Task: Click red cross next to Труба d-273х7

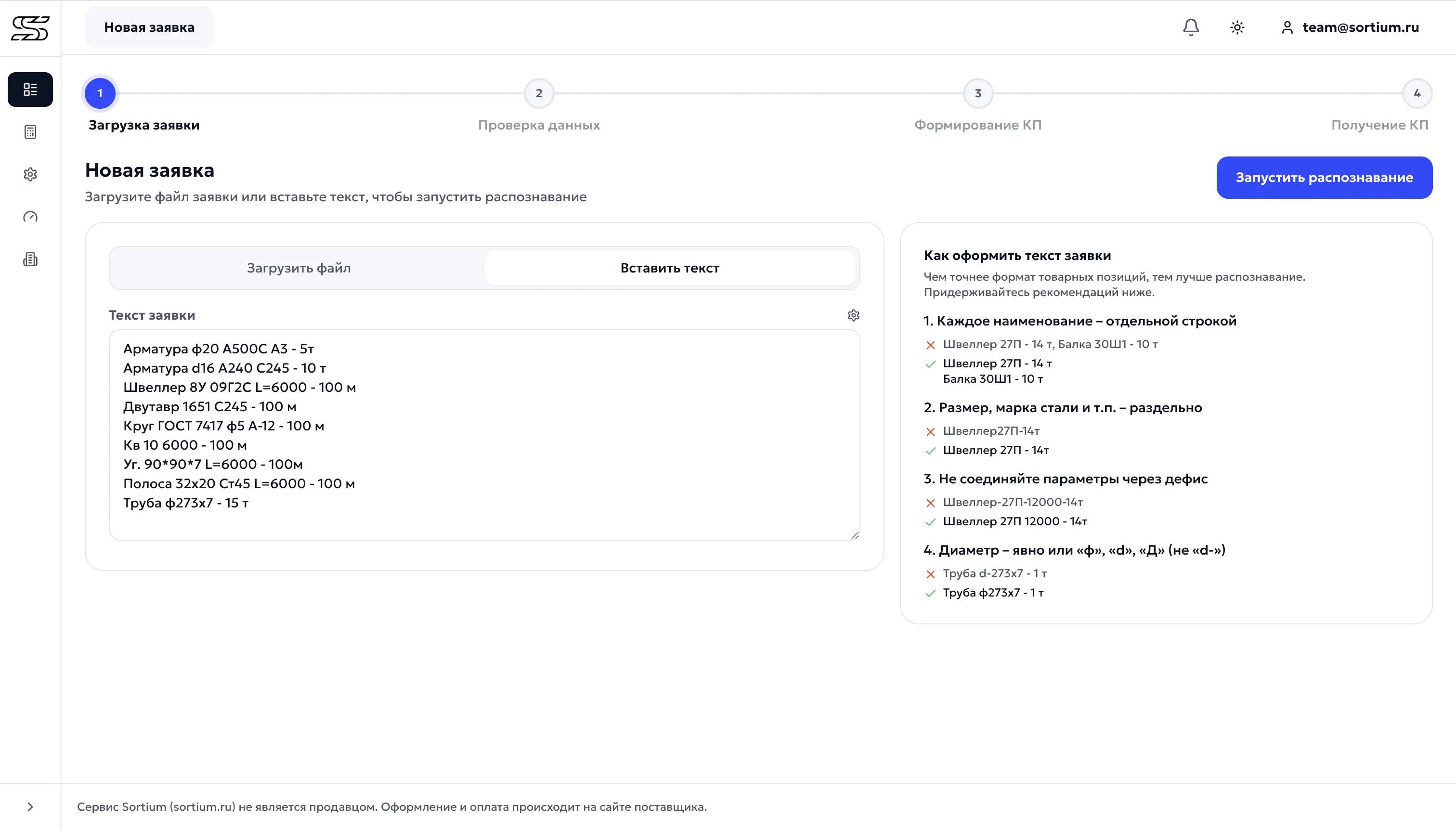Action: (930, 574)
